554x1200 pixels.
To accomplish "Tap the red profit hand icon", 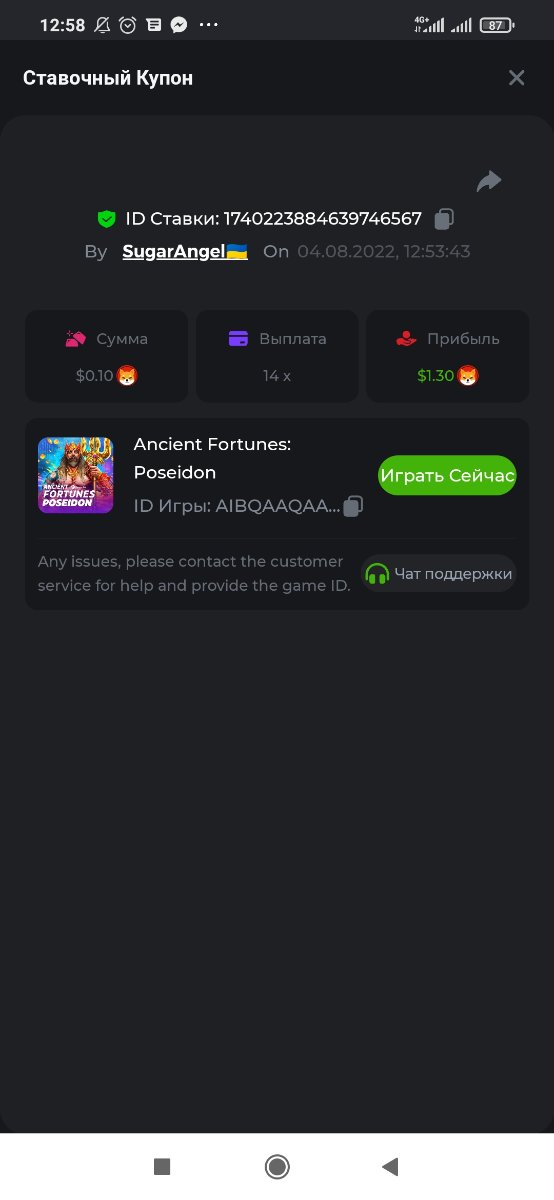I will click(x=406, y=339).
